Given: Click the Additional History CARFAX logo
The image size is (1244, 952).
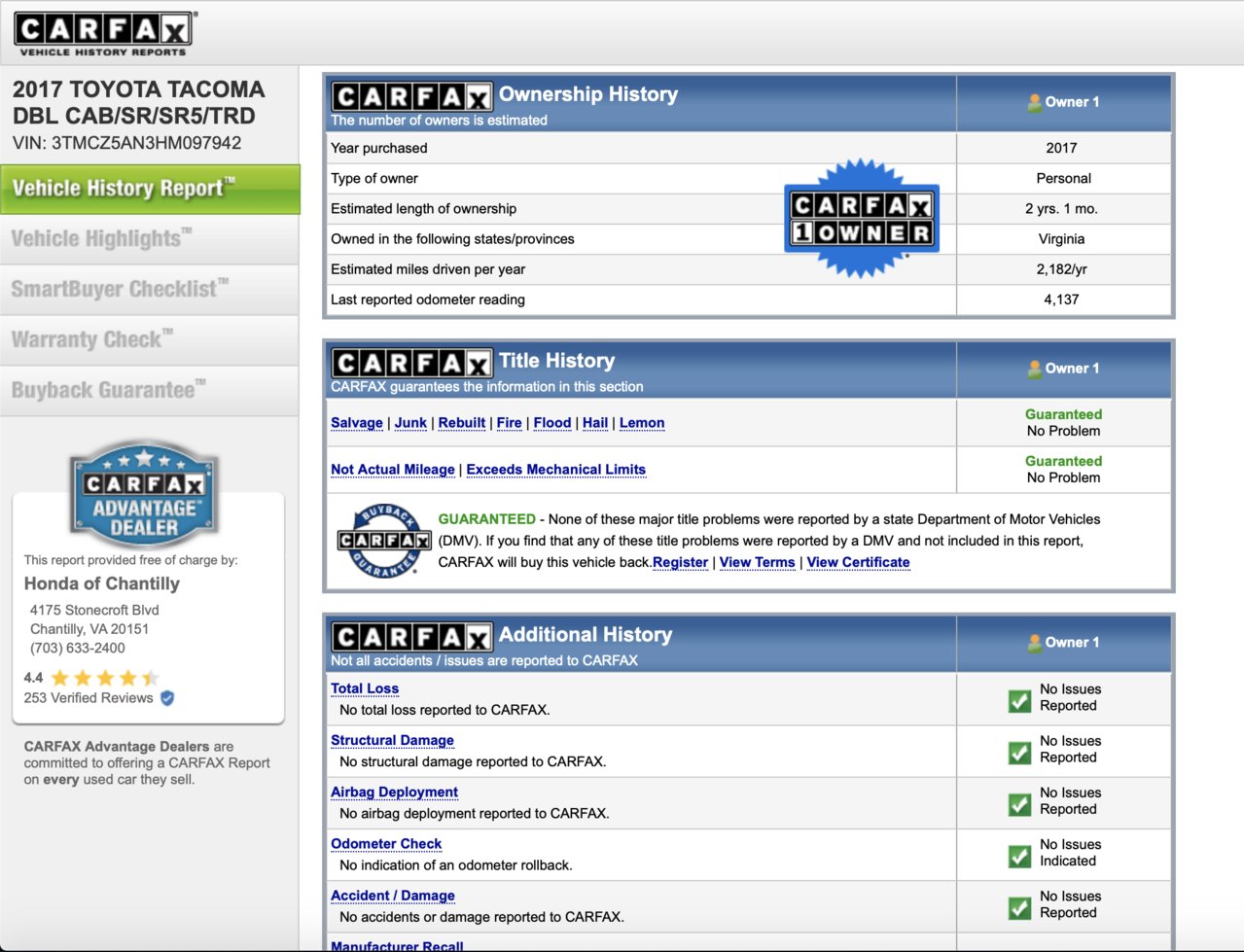Looking at the screenshot, I should click(x=411, y=638).
